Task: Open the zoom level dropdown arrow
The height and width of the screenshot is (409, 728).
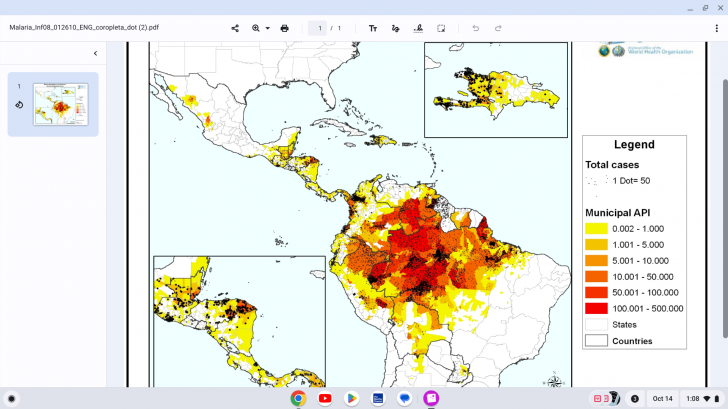Action: pyautogui.click(x=267, y=28)
